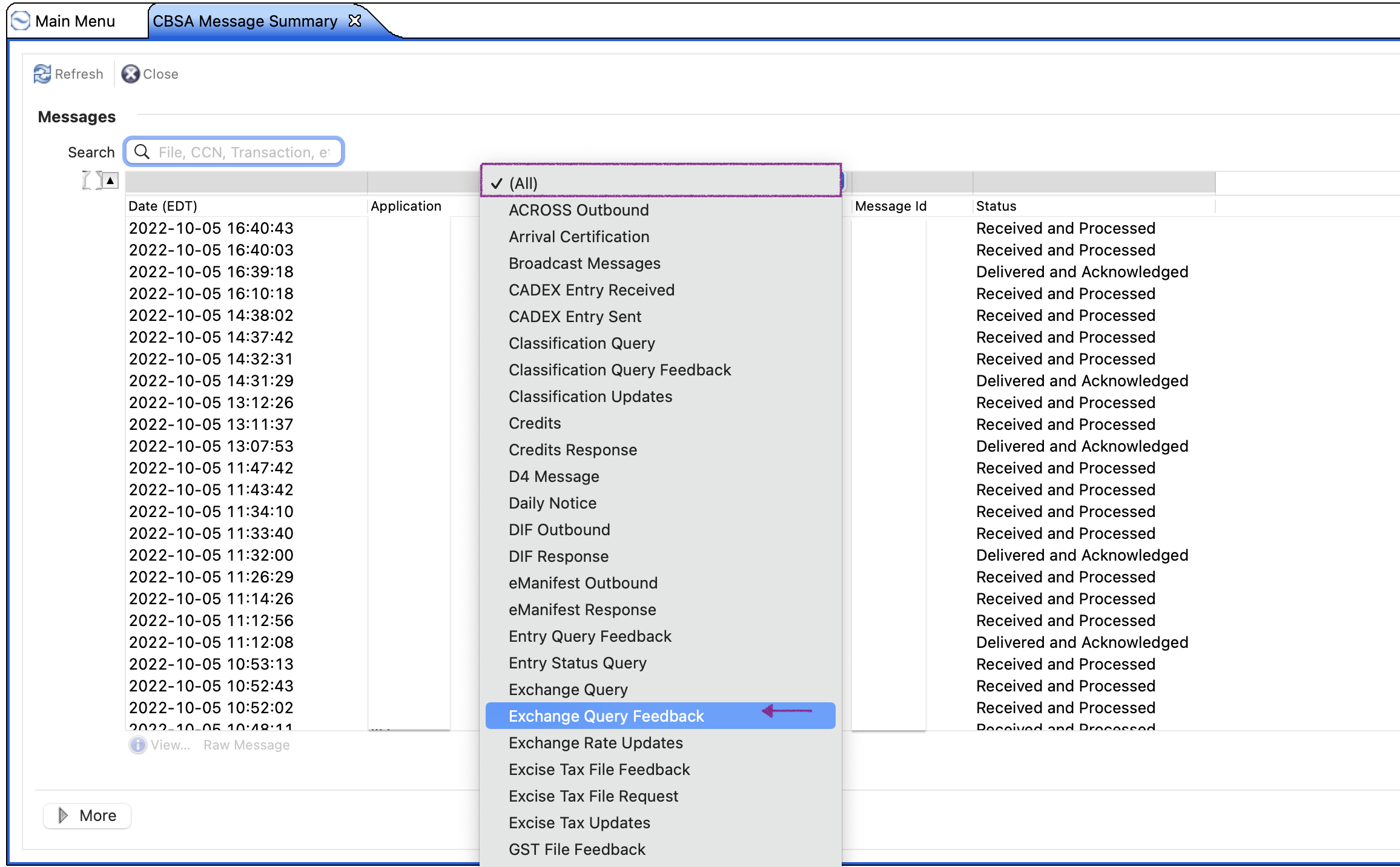Viewport: 1400px width, 867px height.
Task: Click the Close toolbar icon
Action: point(130,74)
